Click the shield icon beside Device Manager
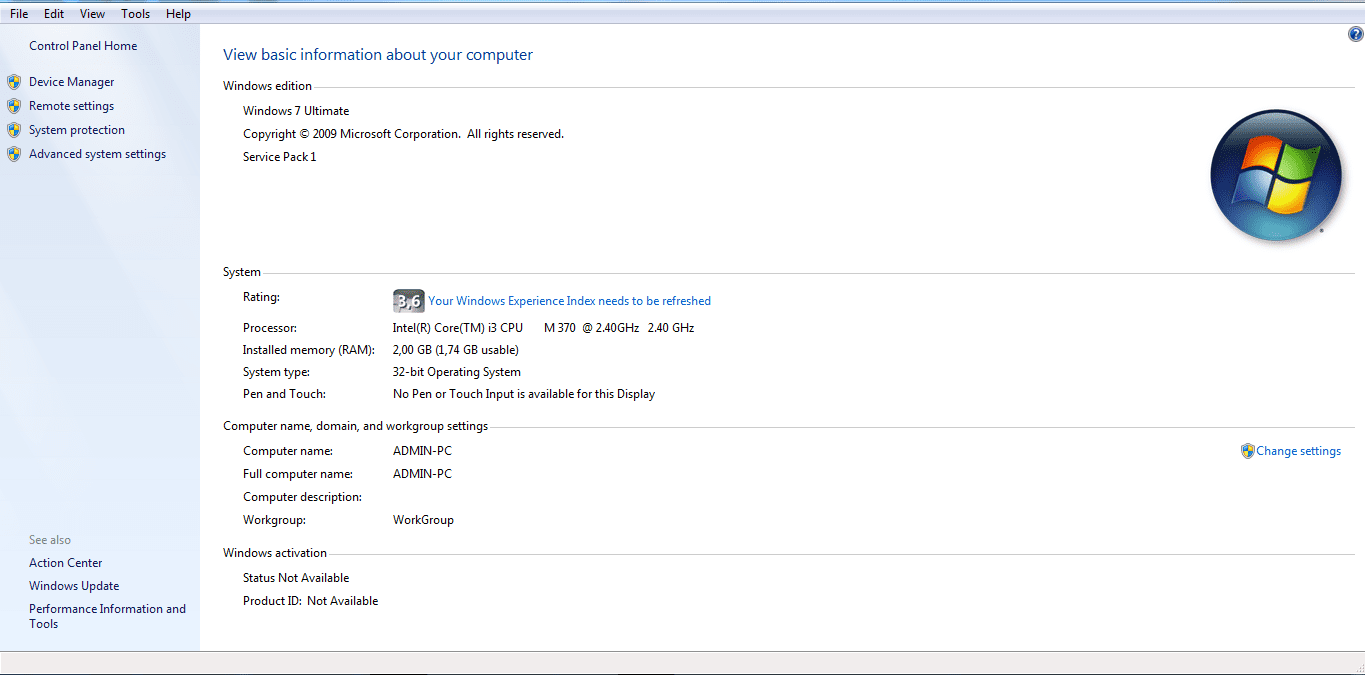This screenshot has width=1365, height=675. pyautogui.click(x=14, y=82)
